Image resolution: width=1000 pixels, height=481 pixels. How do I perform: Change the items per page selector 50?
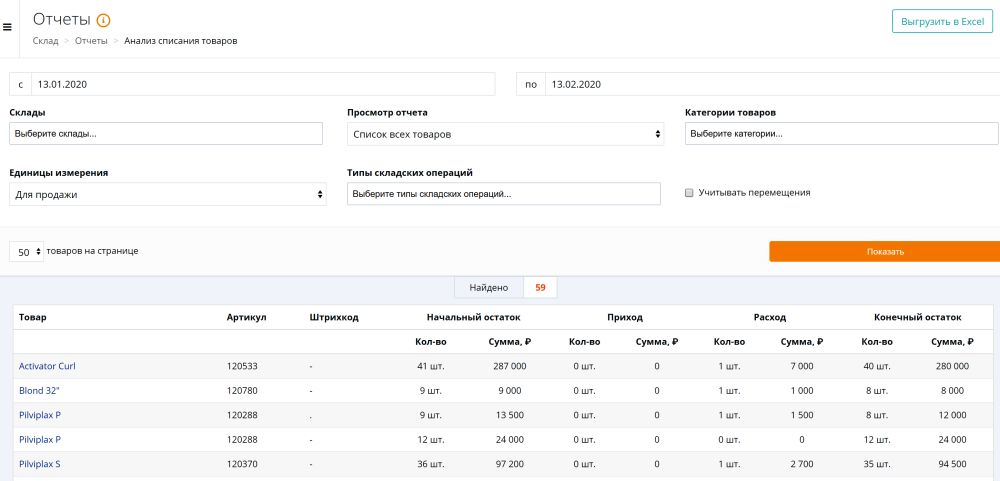point(27,252)
